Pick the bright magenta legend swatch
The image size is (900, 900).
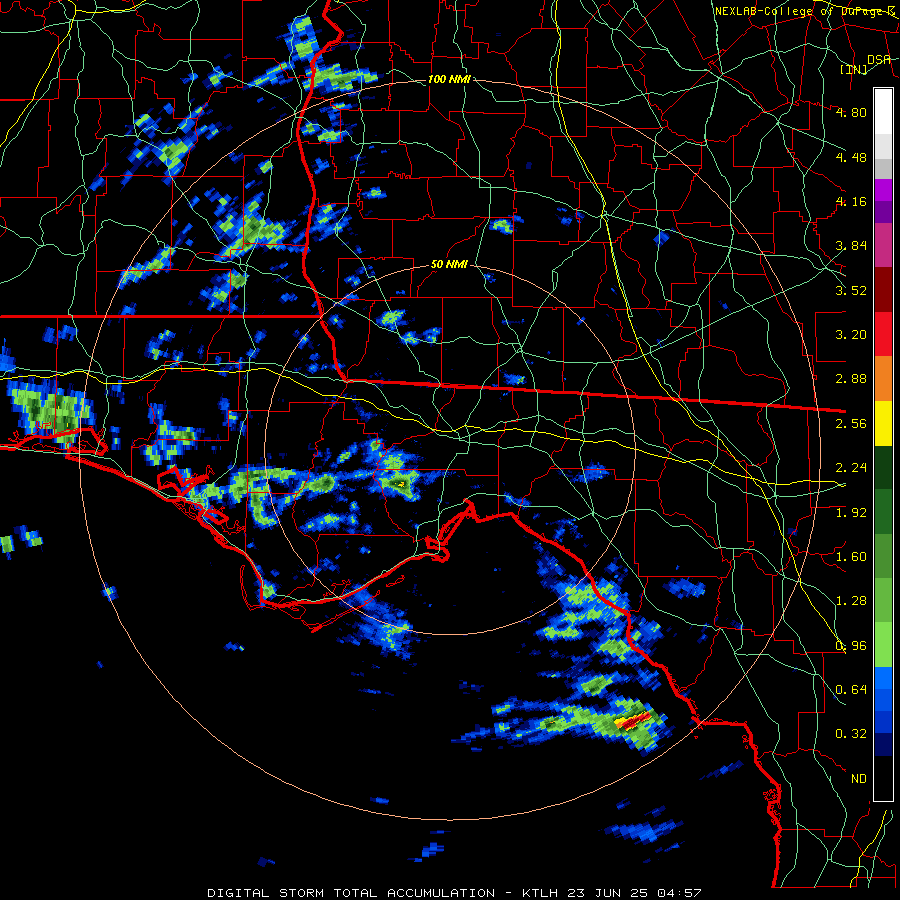tap(883, 190)
